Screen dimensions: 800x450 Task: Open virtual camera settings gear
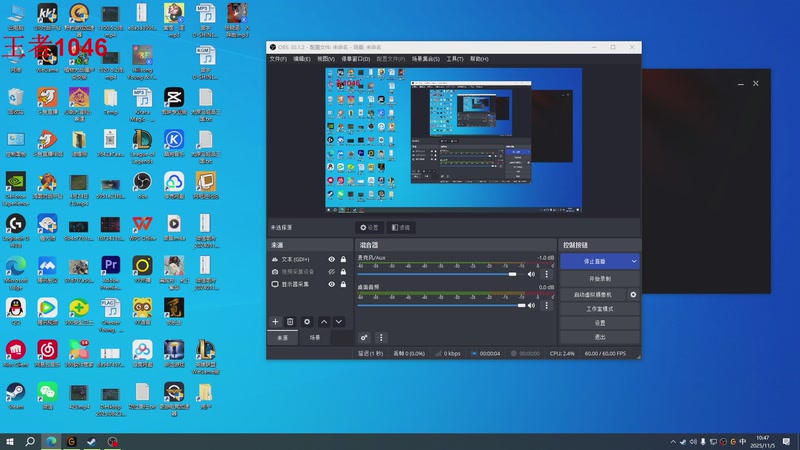click(633, 295)
